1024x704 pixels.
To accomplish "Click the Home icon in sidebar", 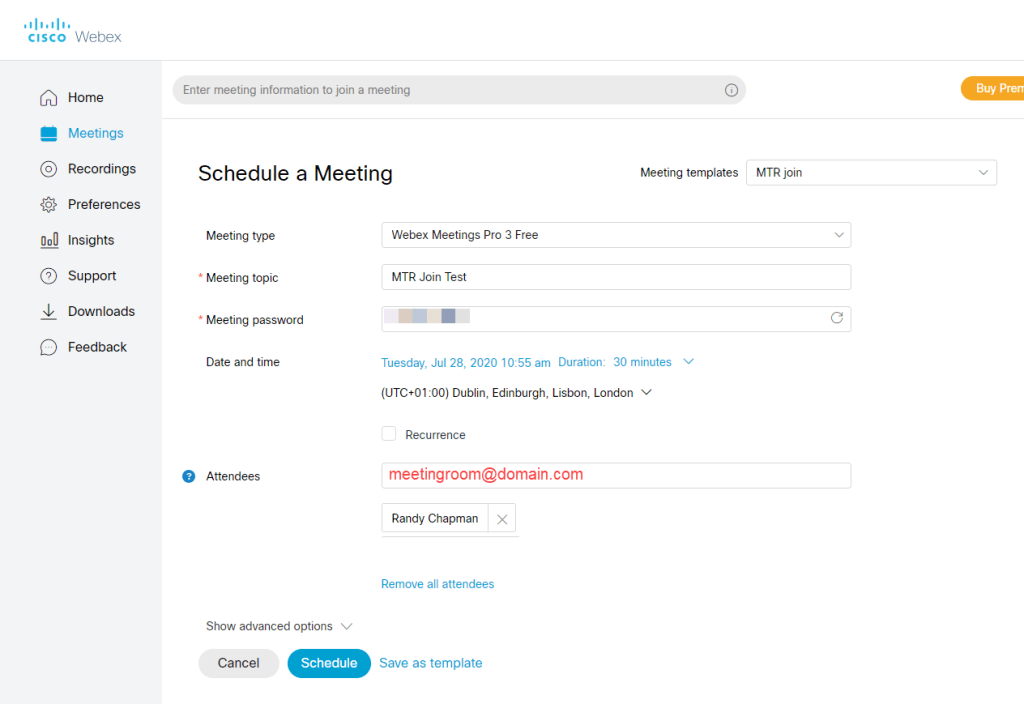I will tap(48, 98).
